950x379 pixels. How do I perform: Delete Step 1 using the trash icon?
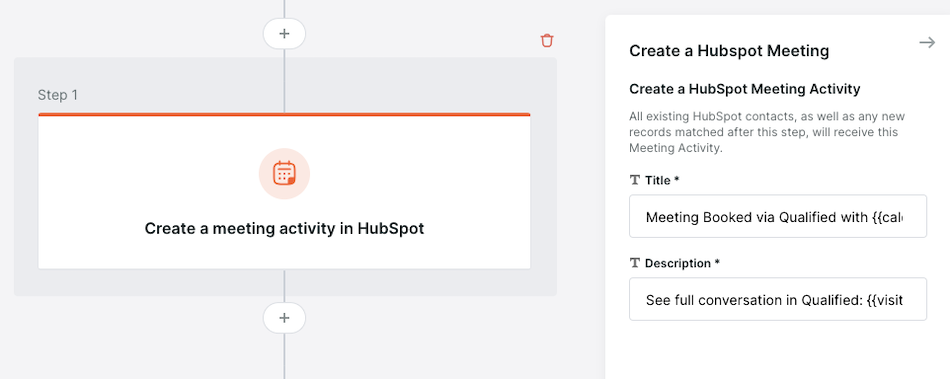pyautogui.click(x=546, y=41)
